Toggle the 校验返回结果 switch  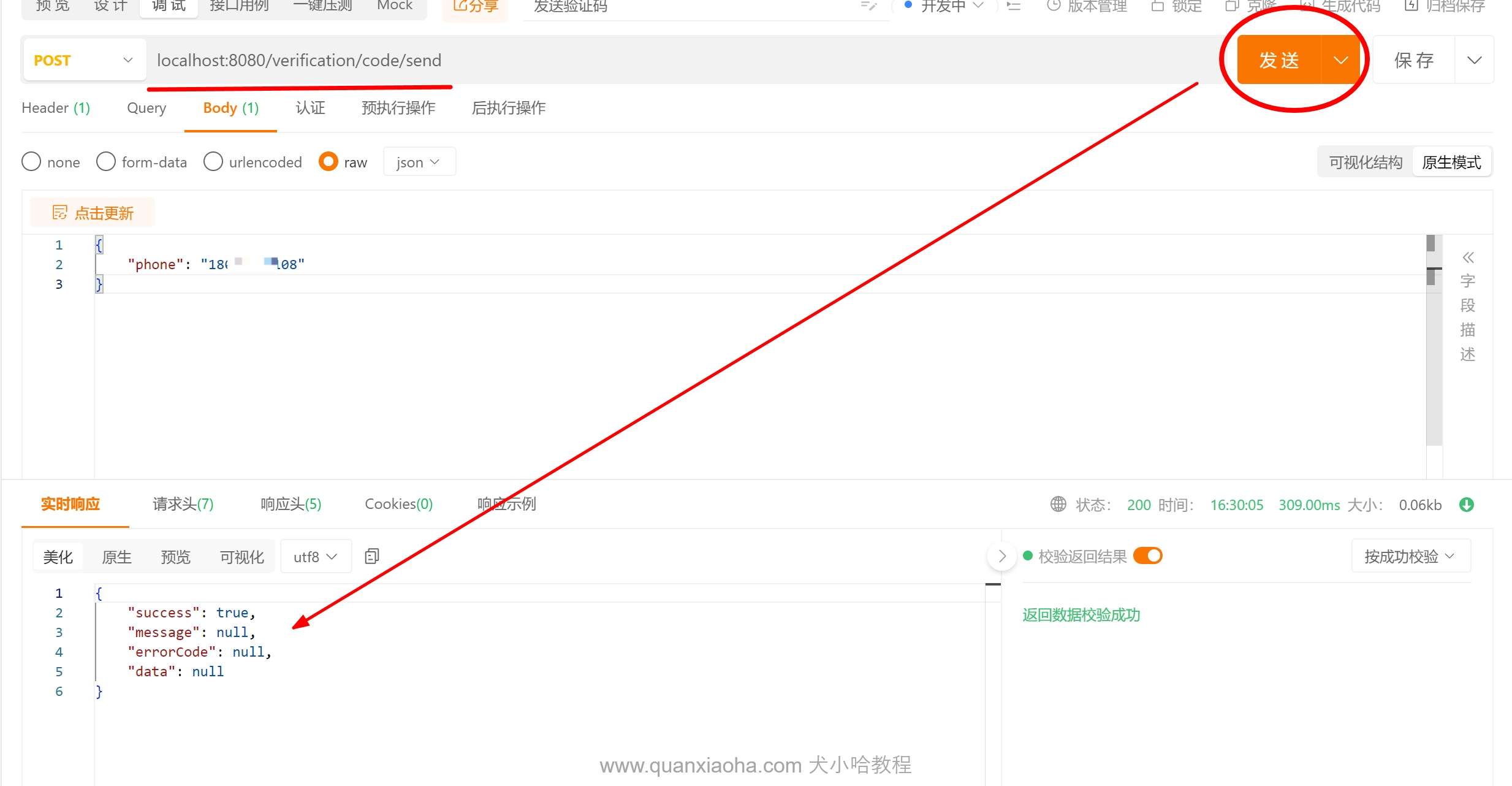click(1147, 555)
